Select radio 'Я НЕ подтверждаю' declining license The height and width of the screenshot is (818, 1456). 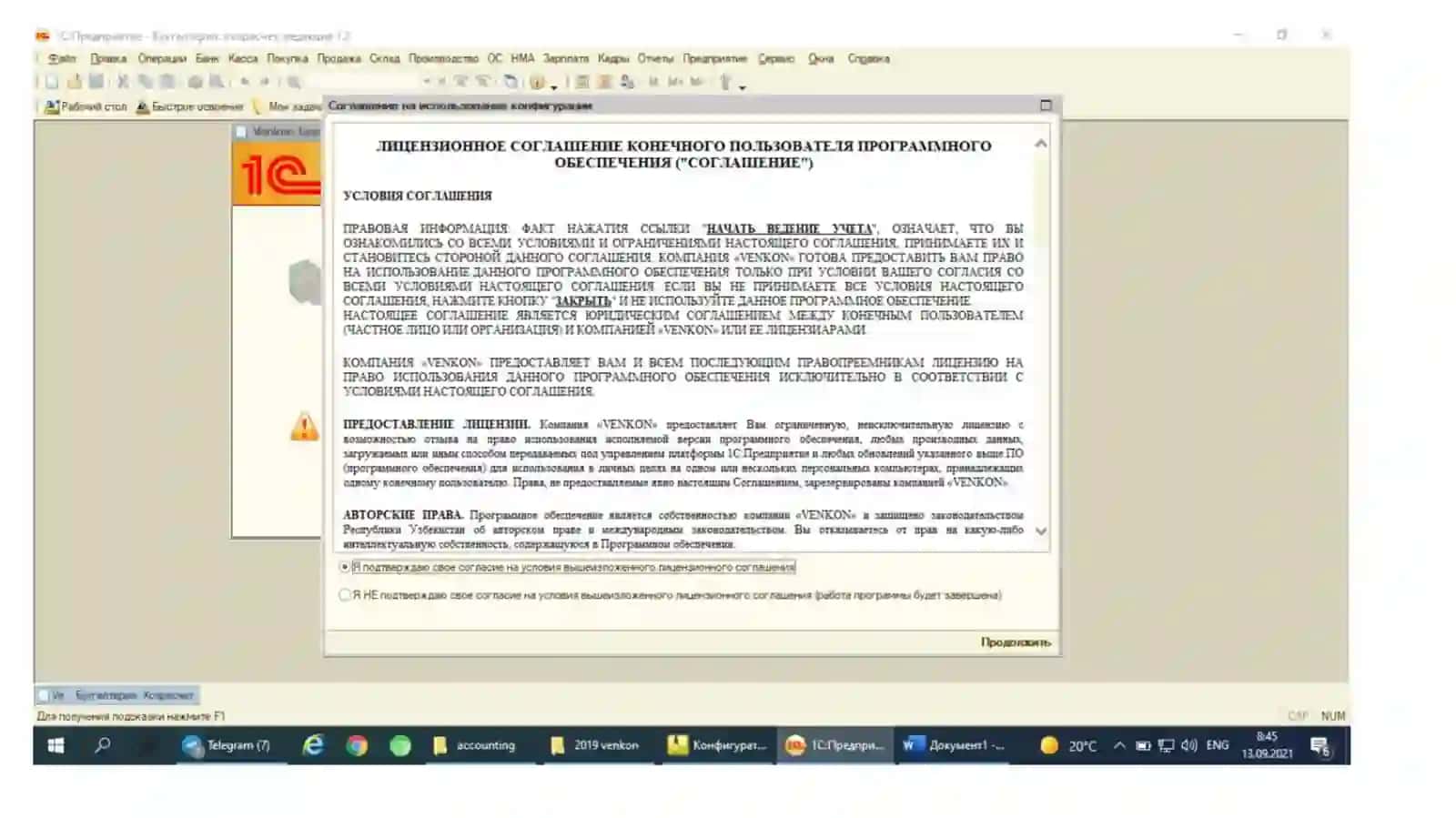[345, 595]
